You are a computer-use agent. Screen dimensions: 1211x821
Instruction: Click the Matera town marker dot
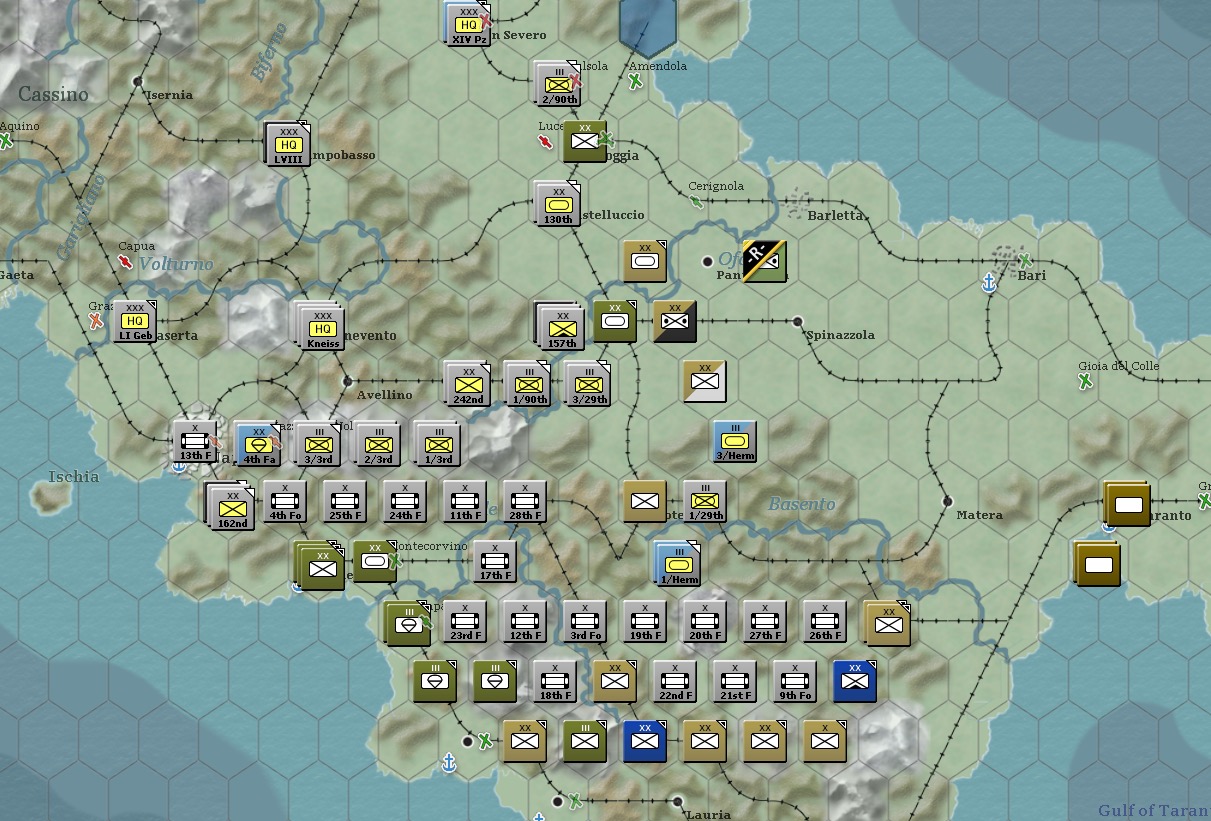[x=947, y=501]
